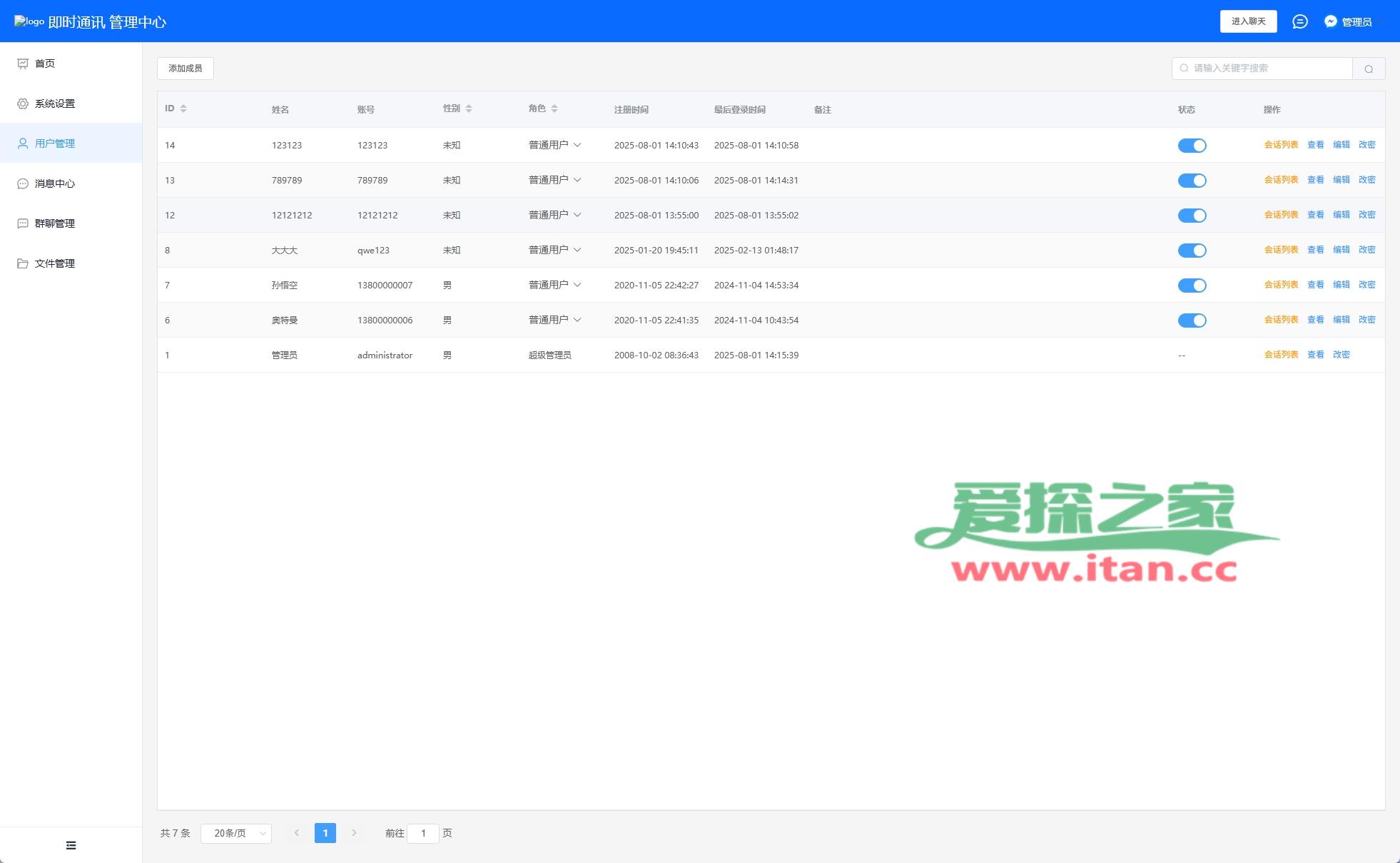Toggle status switch for 孙悟空

click(1192, 286)
